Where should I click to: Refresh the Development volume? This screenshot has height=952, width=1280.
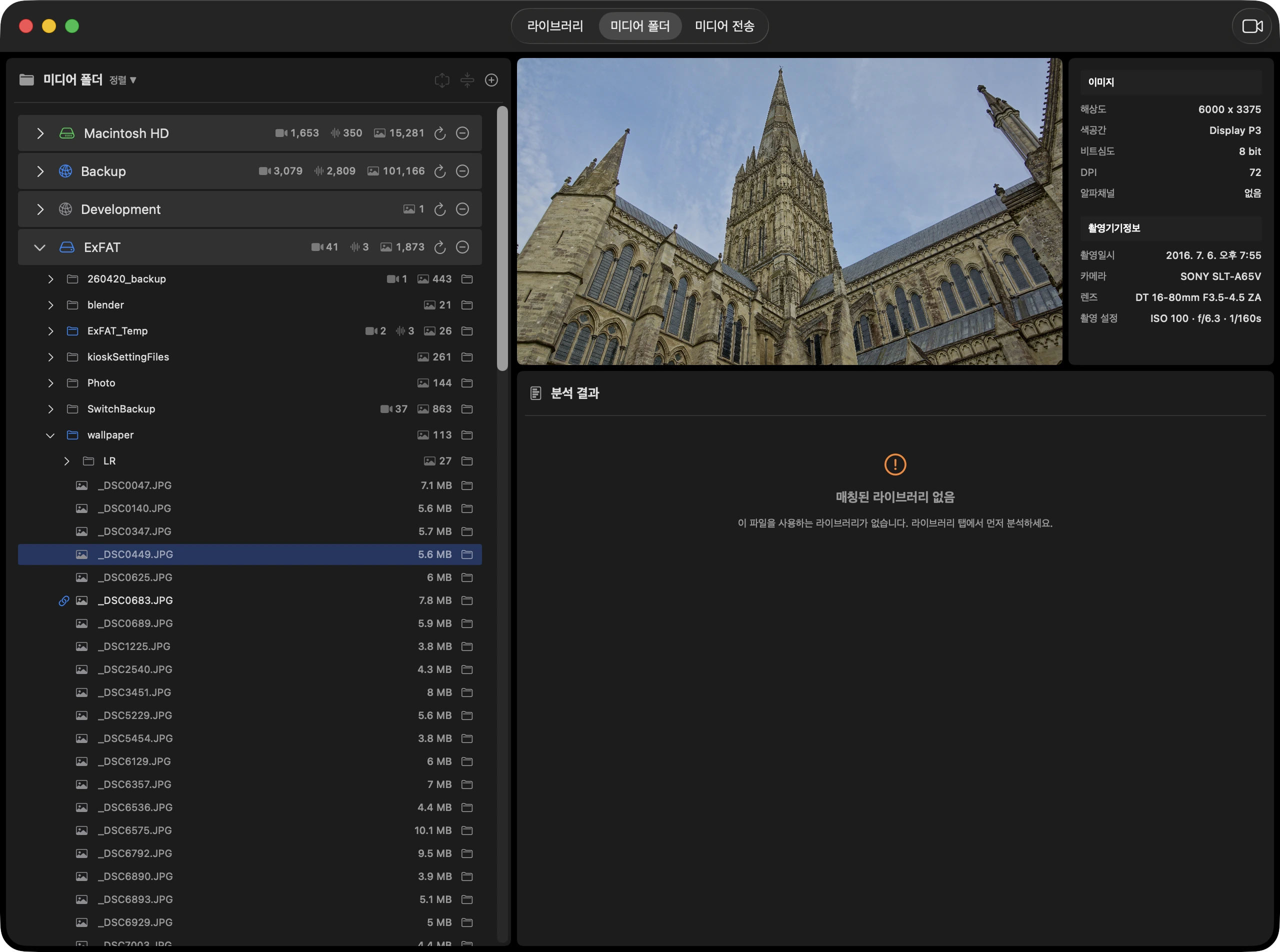[x=439, y=209]
